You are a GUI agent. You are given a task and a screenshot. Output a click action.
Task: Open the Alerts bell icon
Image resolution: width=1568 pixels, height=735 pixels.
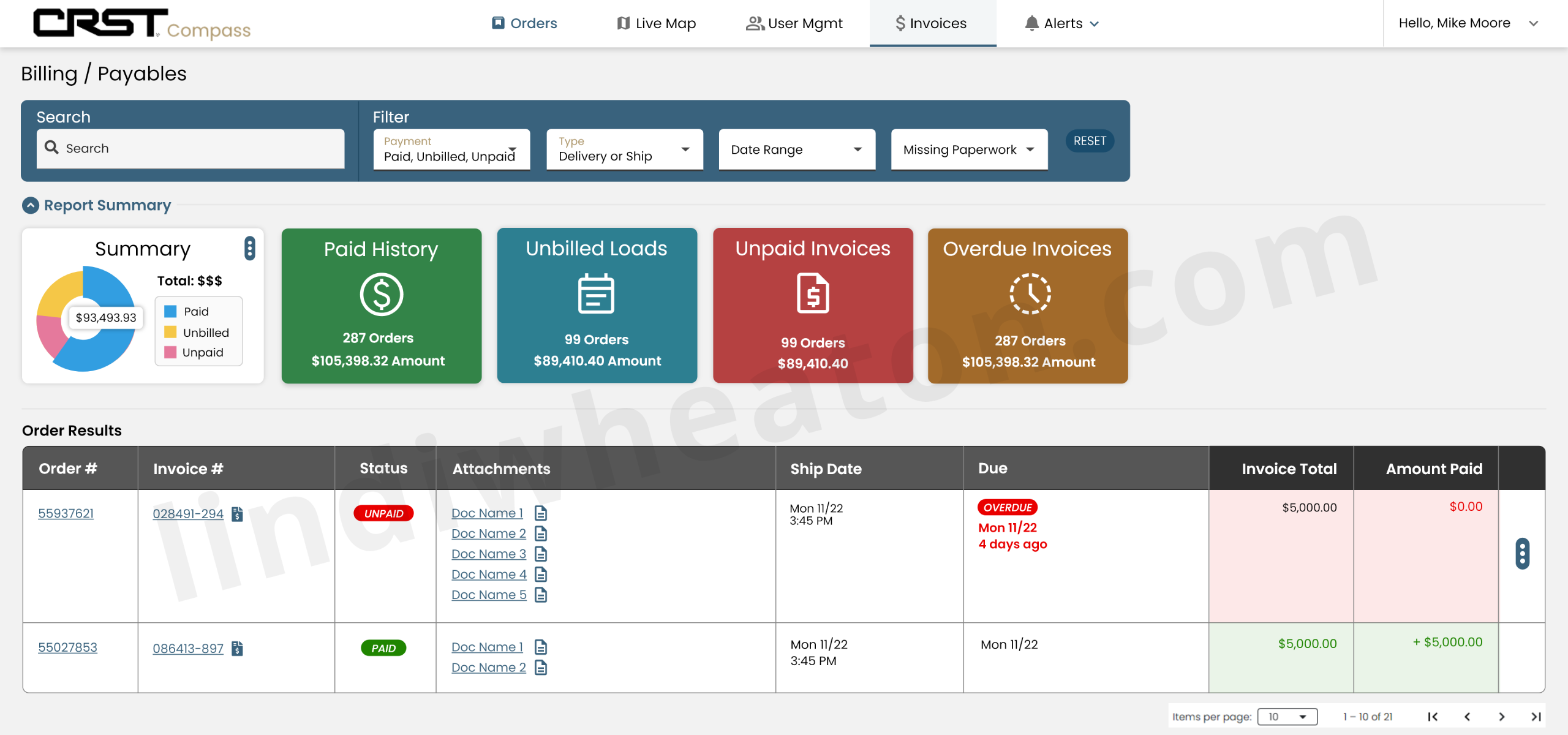click(x=1031, y=23)
